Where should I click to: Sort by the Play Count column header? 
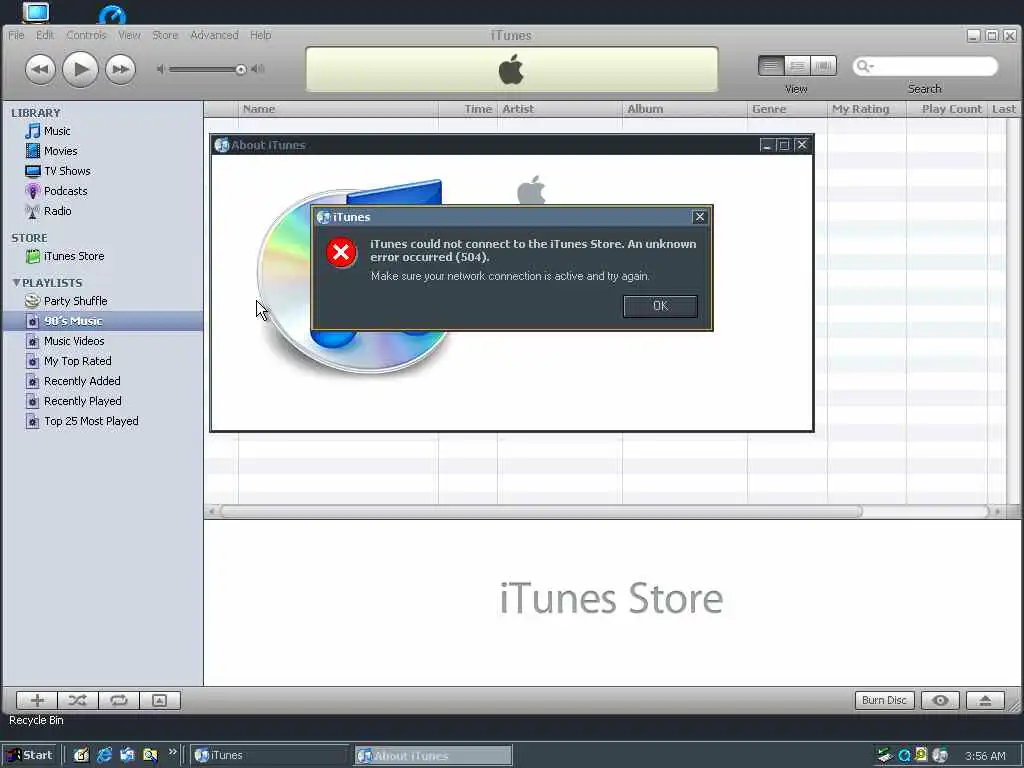click(947, 109)
